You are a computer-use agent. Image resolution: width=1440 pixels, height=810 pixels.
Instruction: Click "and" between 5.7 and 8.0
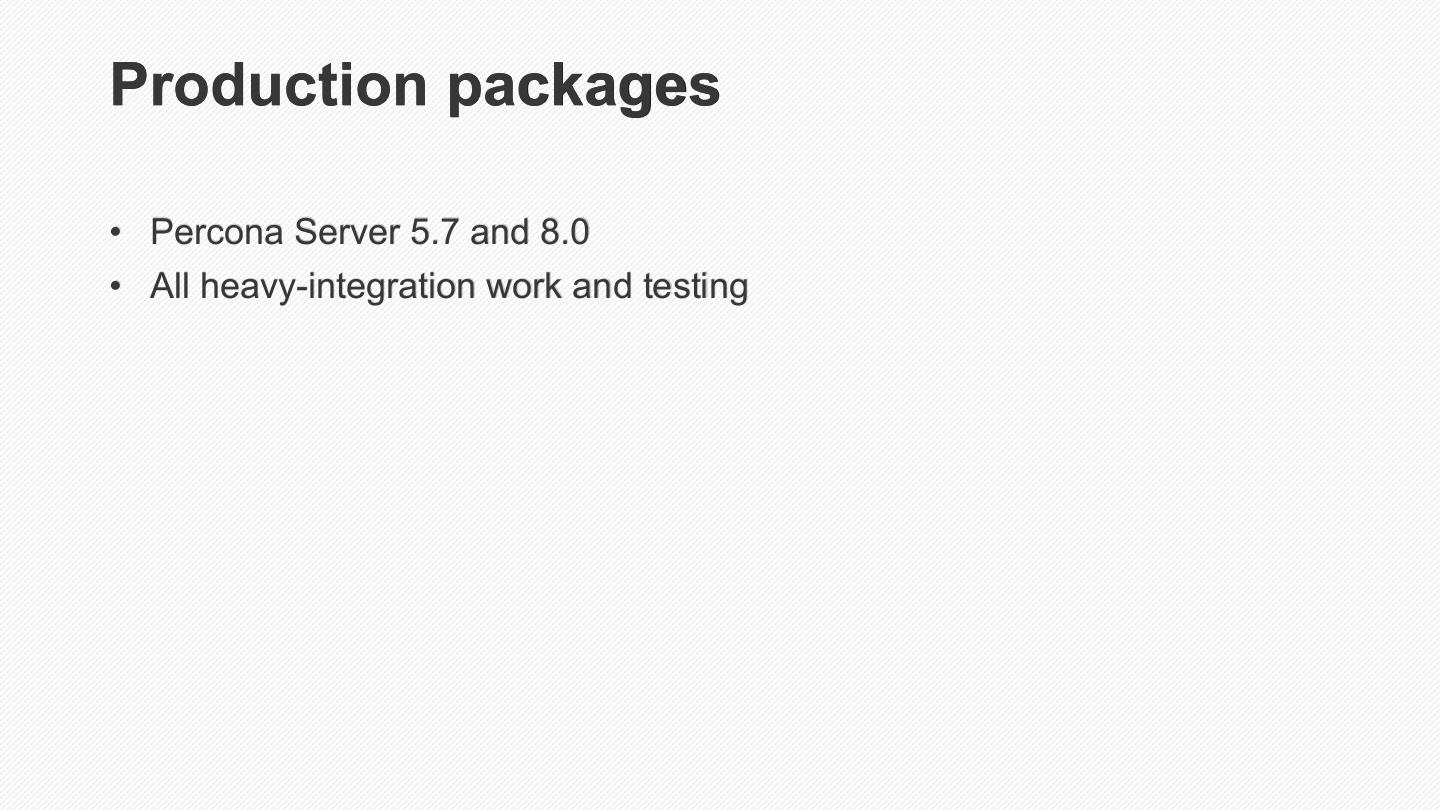pos(499,232)
